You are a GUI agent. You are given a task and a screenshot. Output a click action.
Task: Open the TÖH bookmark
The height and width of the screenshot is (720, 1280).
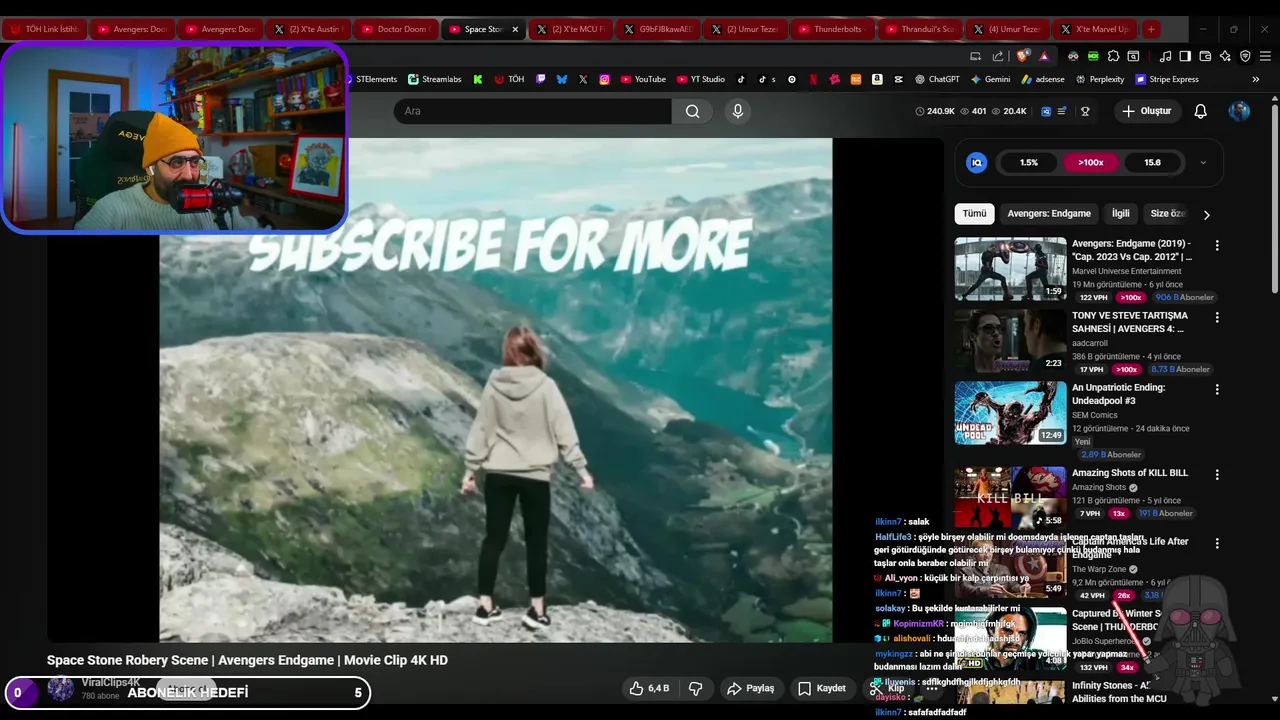[x=508, y=79]
